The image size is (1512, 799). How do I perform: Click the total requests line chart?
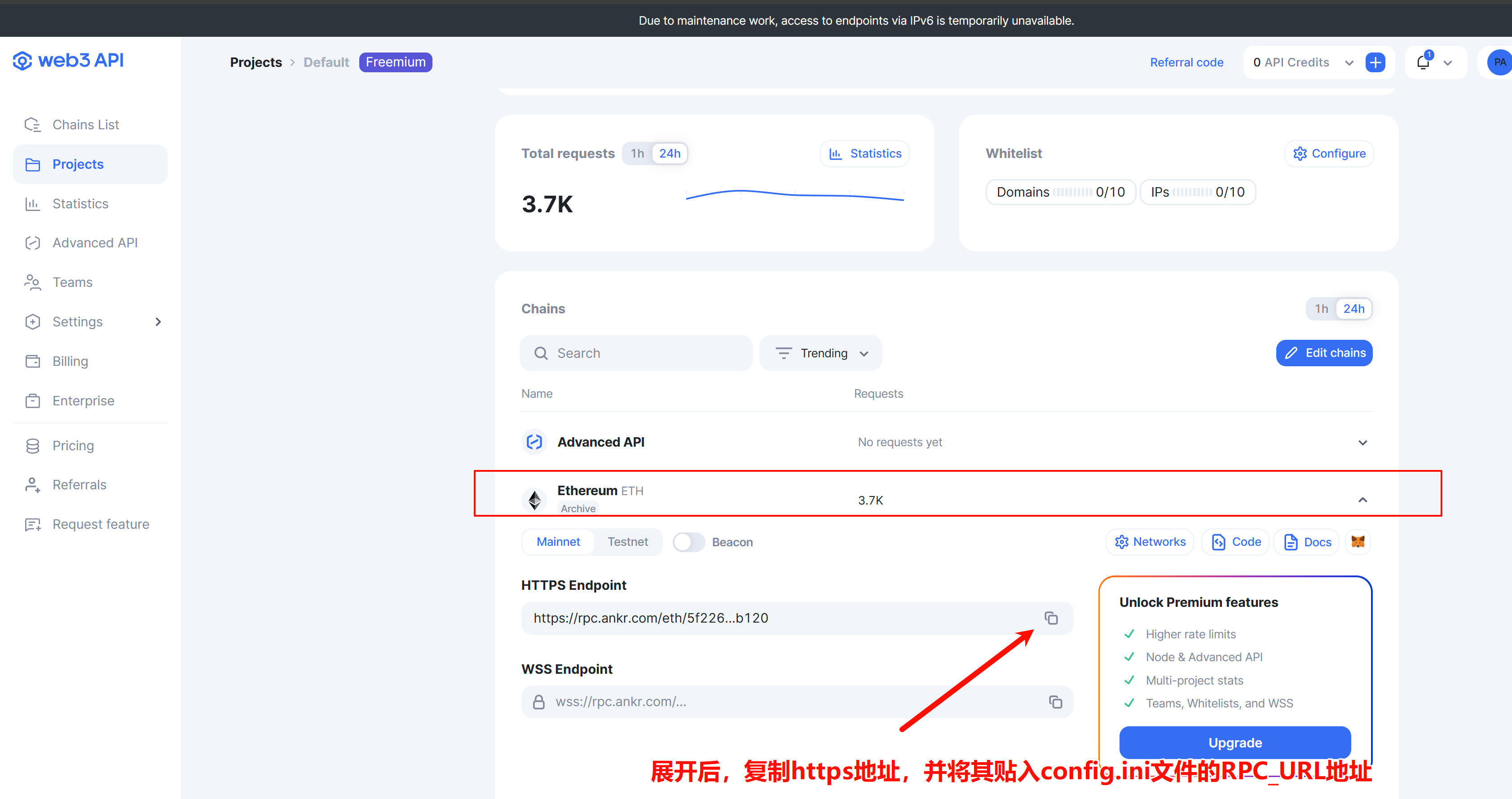tap(795, 195)
